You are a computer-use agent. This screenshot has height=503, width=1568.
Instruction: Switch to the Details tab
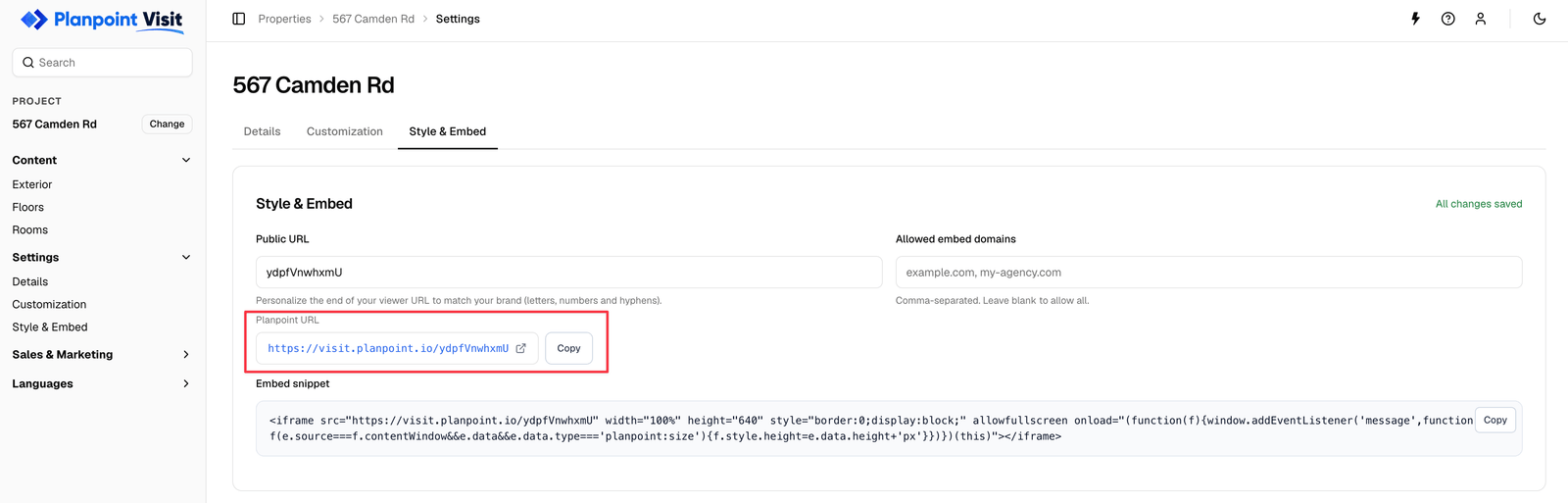tap(262, 131)
